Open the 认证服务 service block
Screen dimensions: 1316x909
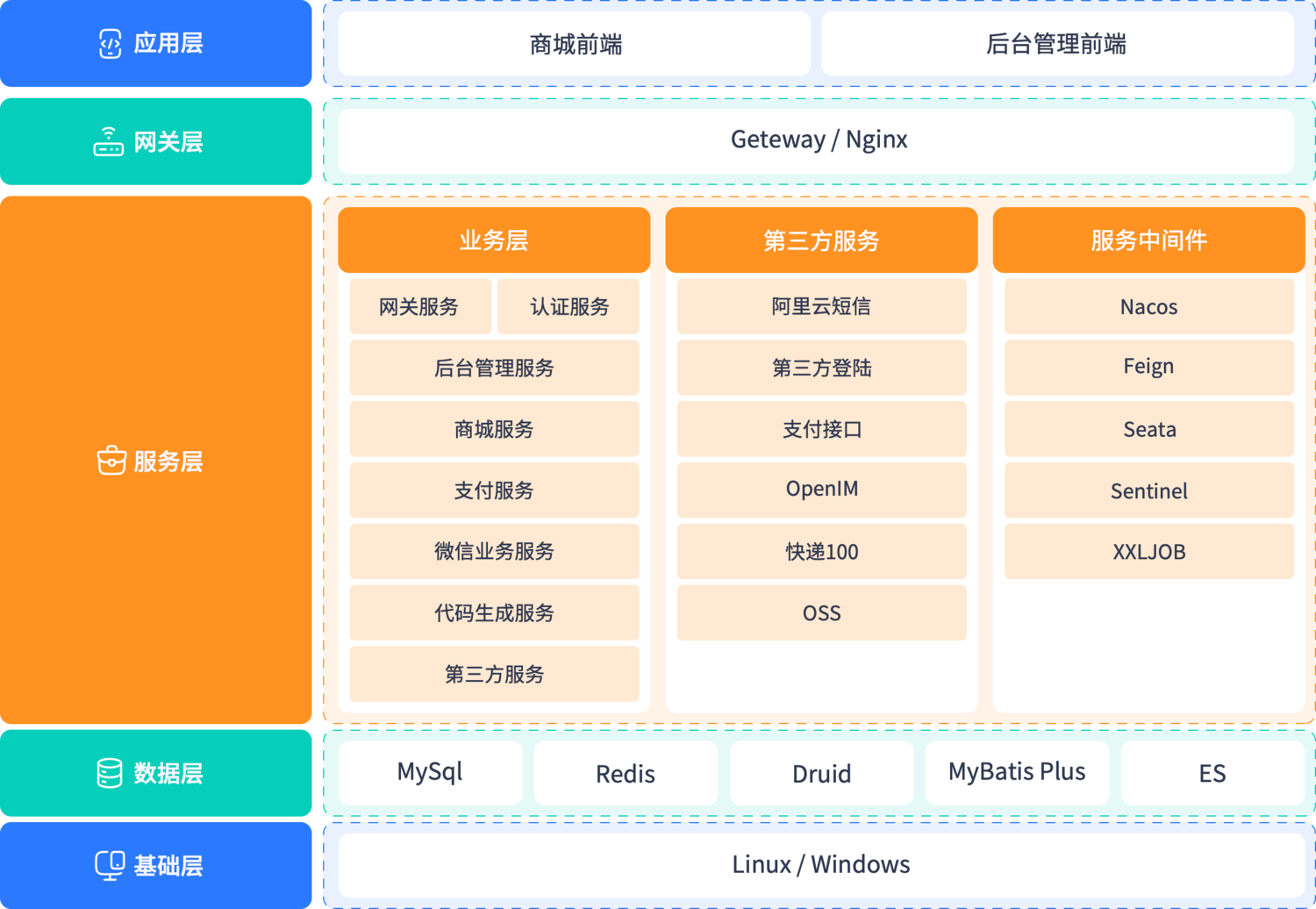point(569,306)
